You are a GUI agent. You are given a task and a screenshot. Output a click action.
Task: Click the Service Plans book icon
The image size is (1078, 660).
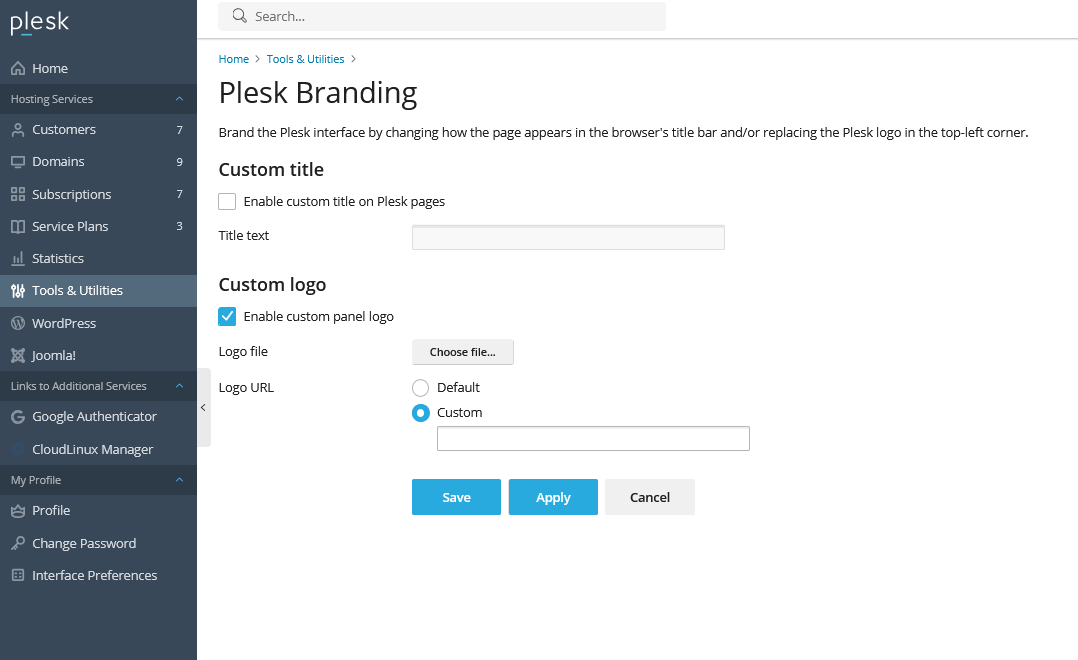(18, 226)
